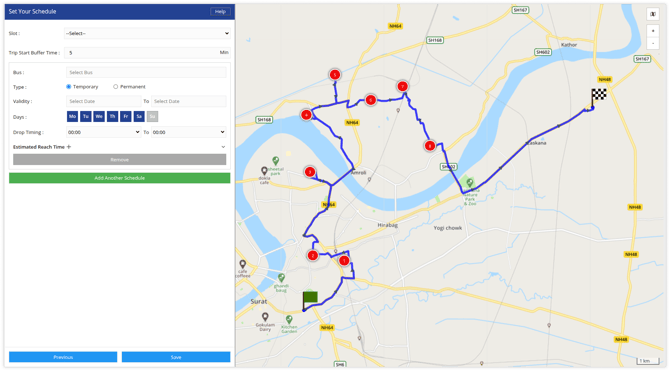Click the green start flag marker
670x371 pixels.
click(x=310, y=300)
